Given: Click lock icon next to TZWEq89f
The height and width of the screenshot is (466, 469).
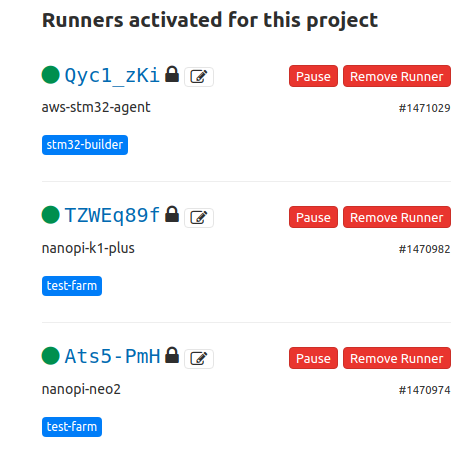Looking at the screenshot, I should coord(172,214).
